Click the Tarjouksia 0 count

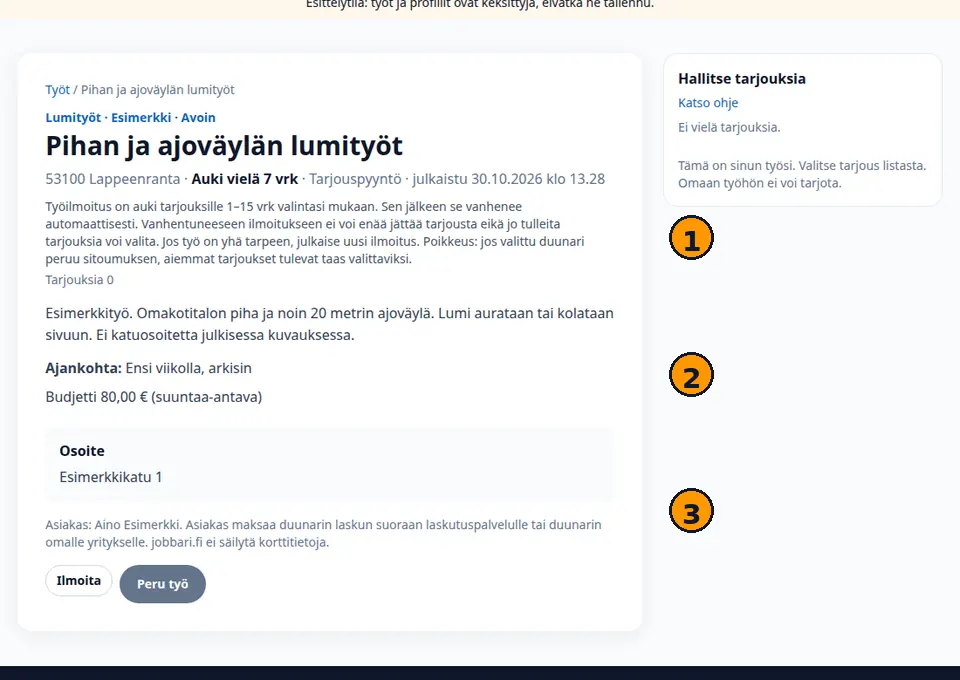(x=80, y=280)
